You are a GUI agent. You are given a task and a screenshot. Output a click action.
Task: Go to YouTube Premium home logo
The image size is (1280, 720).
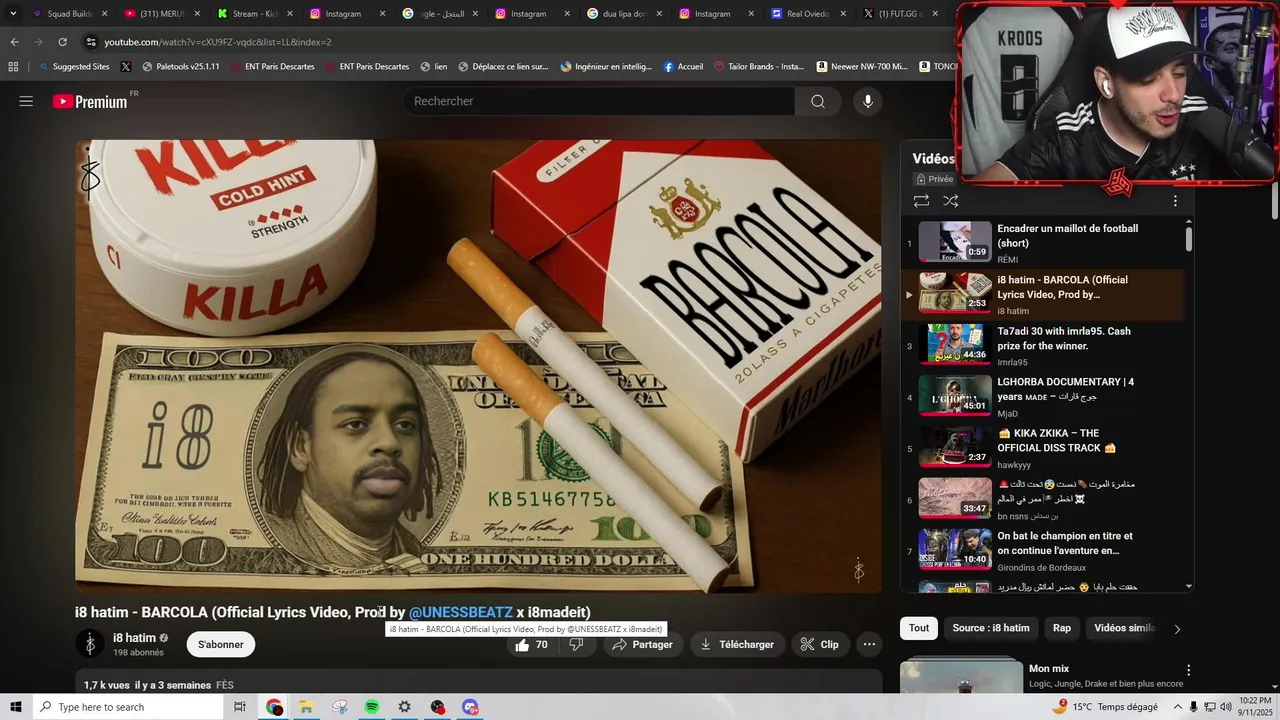coord(90,101)
